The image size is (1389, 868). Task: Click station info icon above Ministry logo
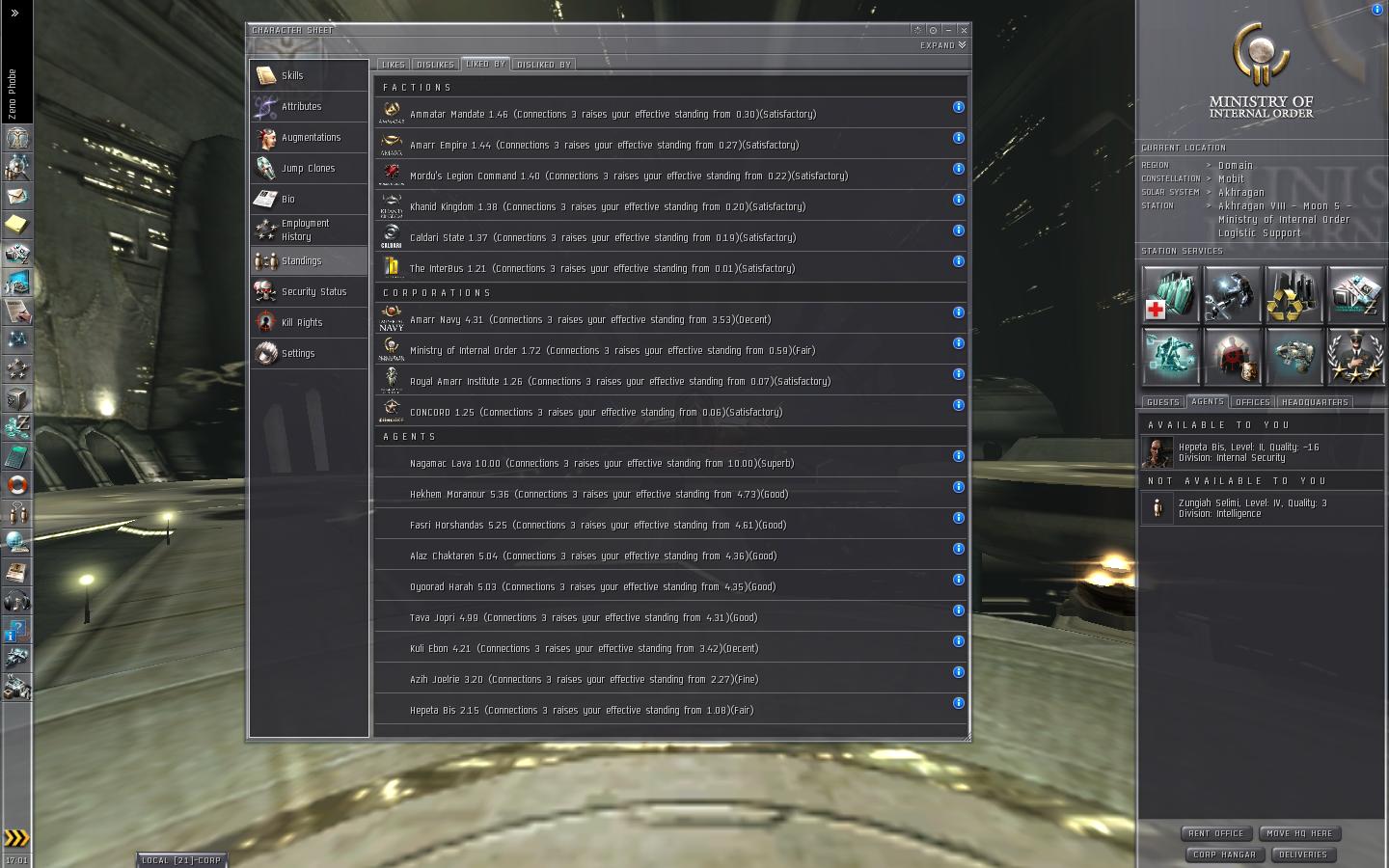tap(1376, 10)
